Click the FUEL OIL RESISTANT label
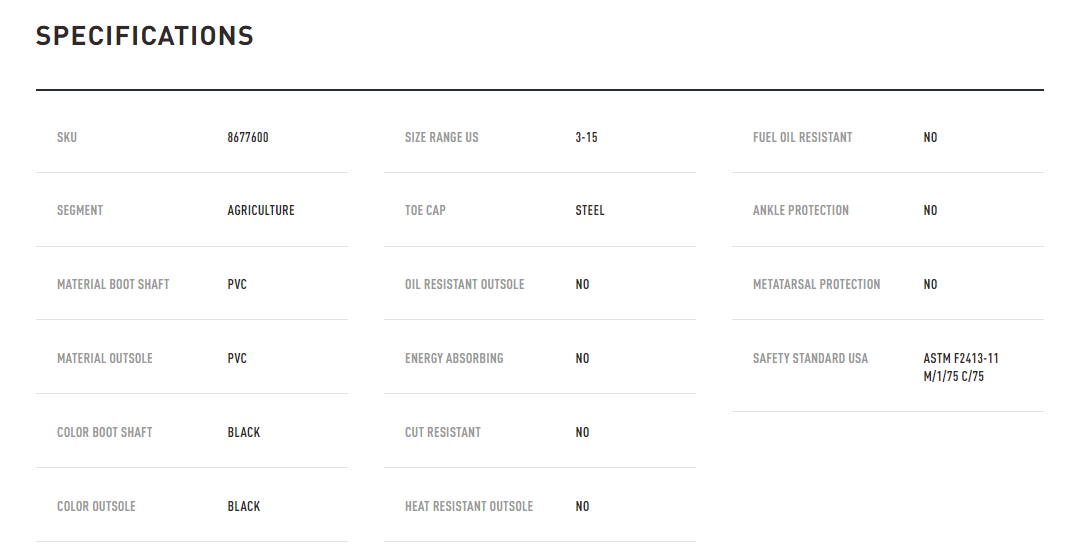1081x557 pixels. coord(802,137)
